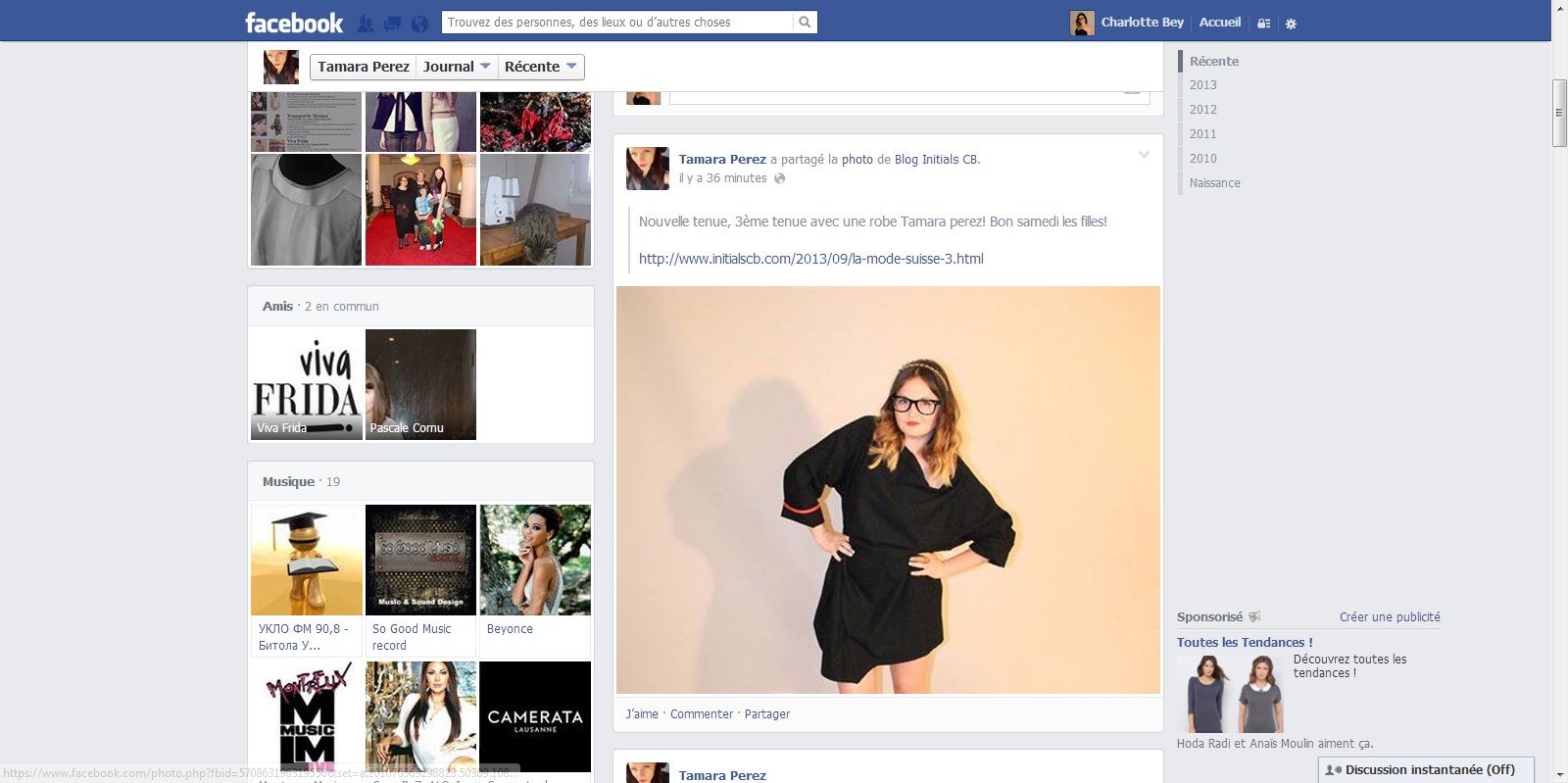Click the chat people icon in Discussion instantanée bar
Viewport: 1568px width, 783px height.
[x=1333, y=770]
